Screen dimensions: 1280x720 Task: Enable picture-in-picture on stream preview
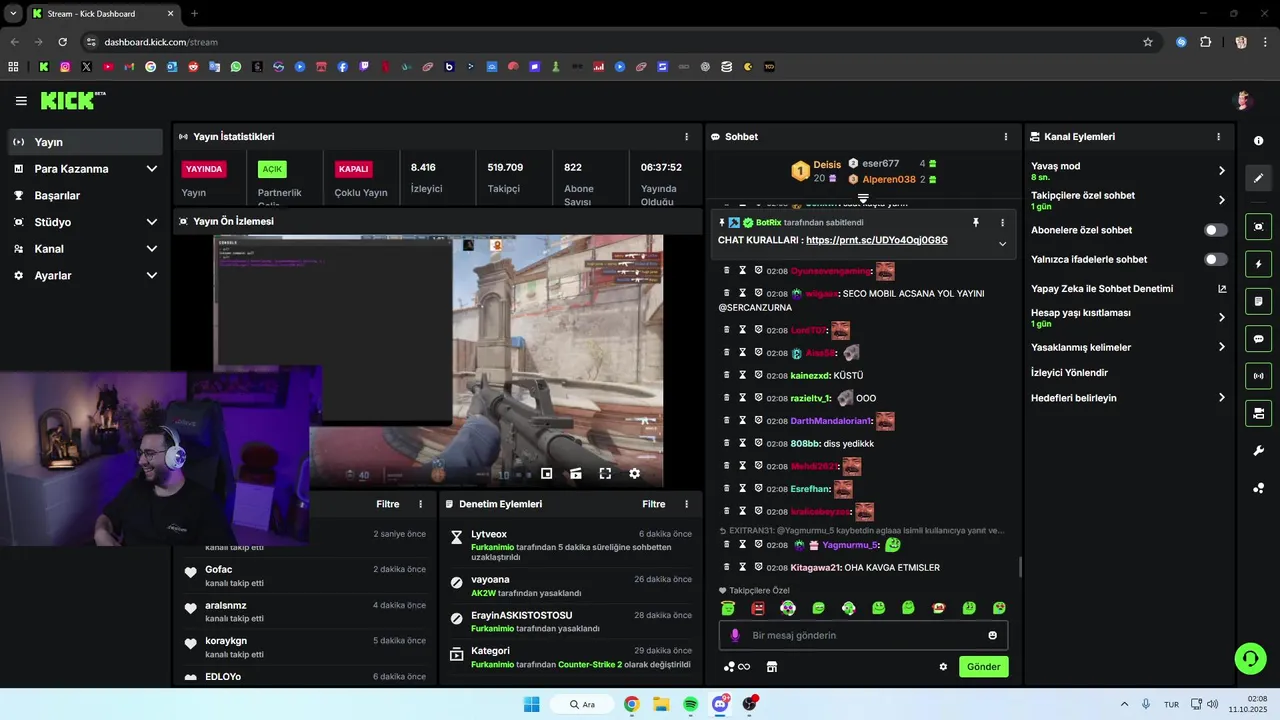coord(547,474)
